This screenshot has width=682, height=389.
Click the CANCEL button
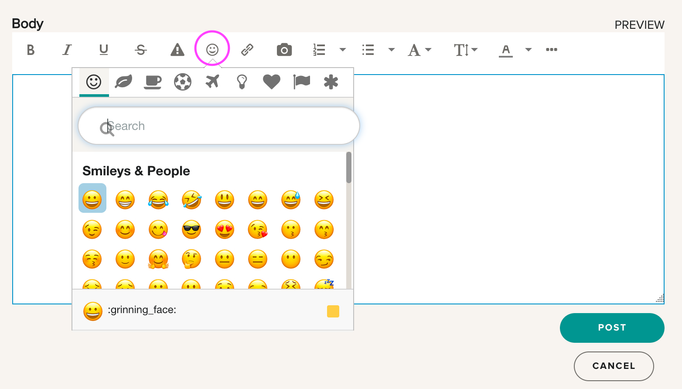(614, 366)
